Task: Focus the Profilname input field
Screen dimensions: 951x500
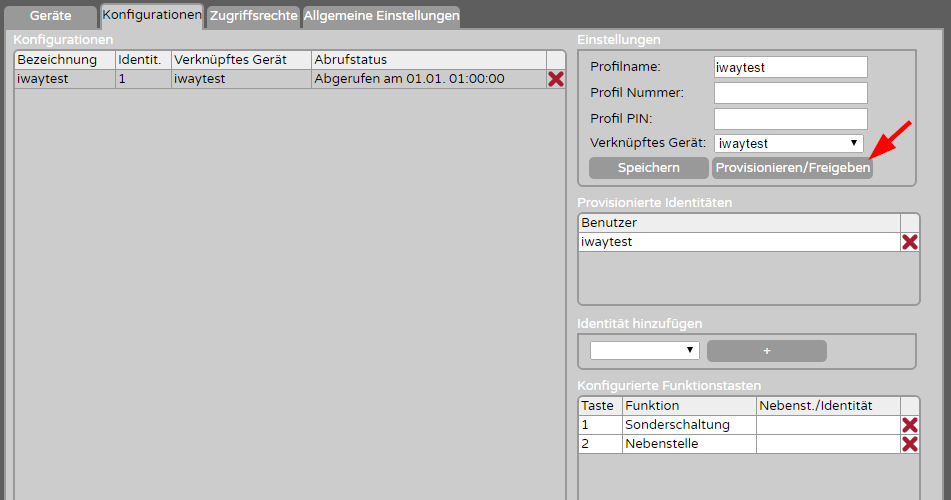Action: tap(791, 67)
